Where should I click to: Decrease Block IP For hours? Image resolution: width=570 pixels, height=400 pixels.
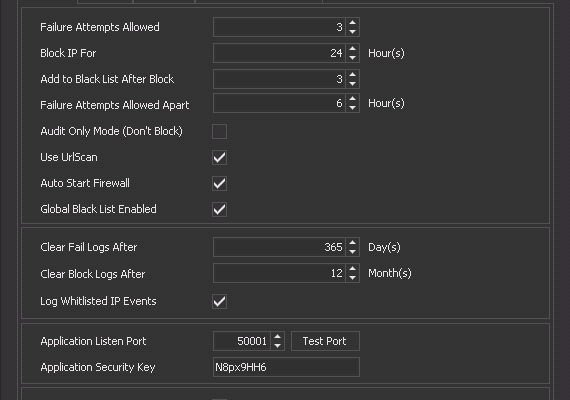[x=352, y=58]
